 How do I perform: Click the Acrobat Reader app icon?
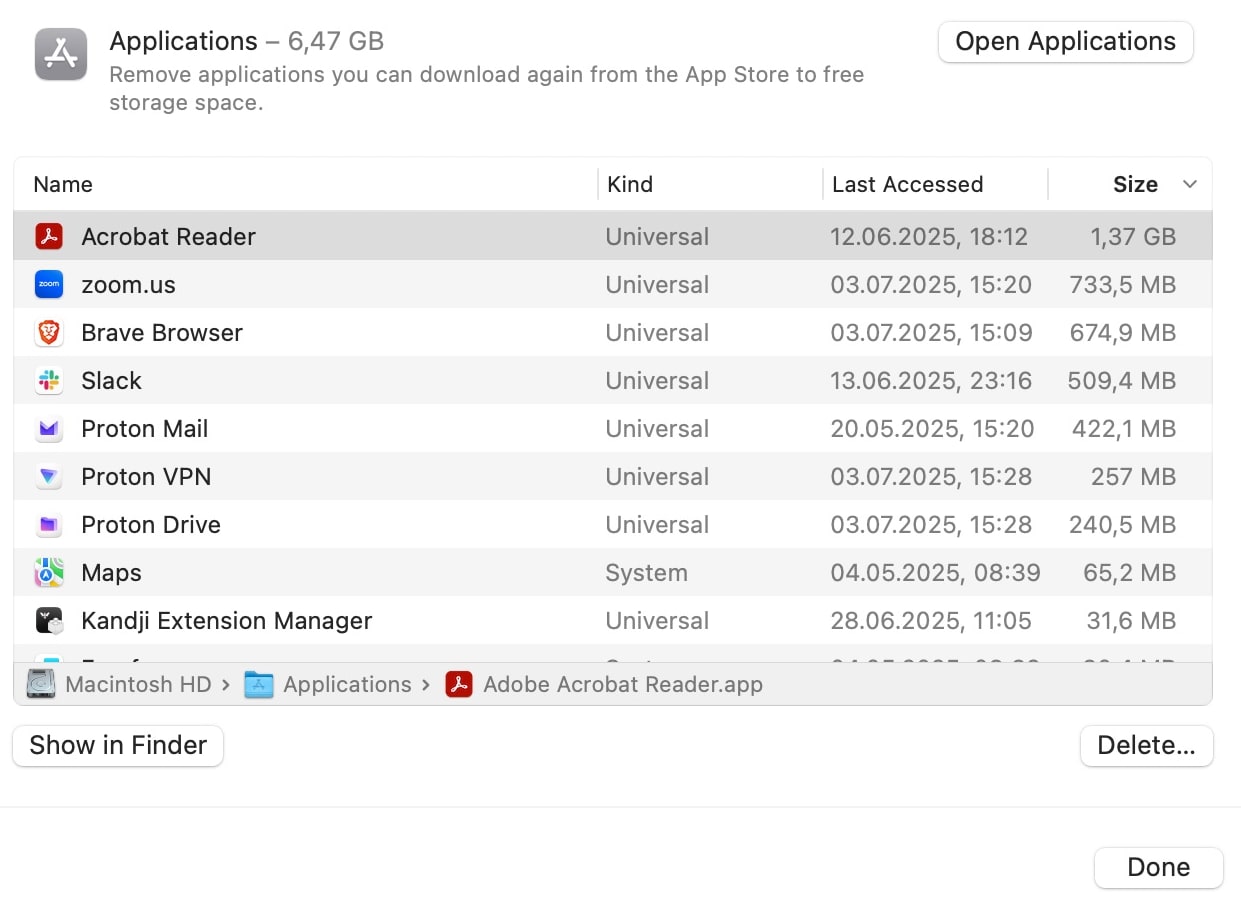click(x=49, y=237)
